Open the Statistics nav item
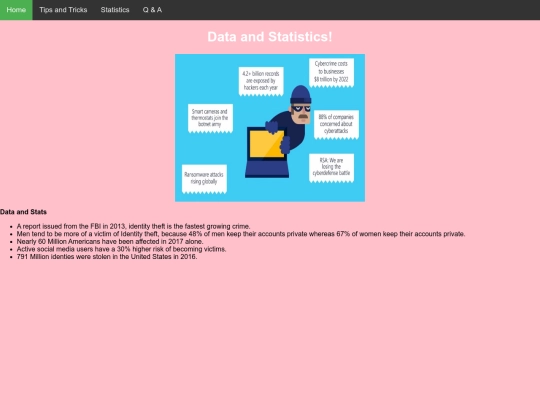This screenshot has height=405, width=540. click(115, 10)
